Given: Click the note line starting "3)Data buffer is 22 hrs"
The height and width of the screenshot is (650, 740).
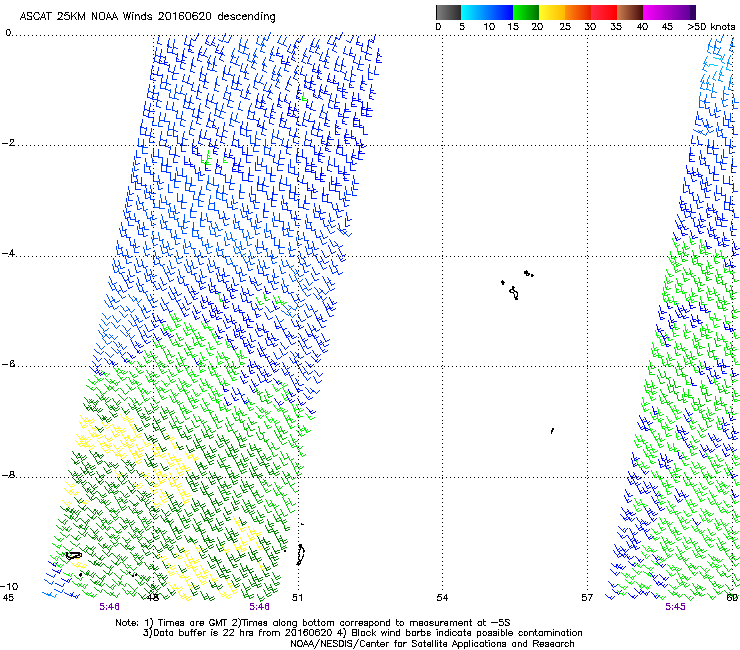Looking at the screenshot, I should (x=362, y=633).
